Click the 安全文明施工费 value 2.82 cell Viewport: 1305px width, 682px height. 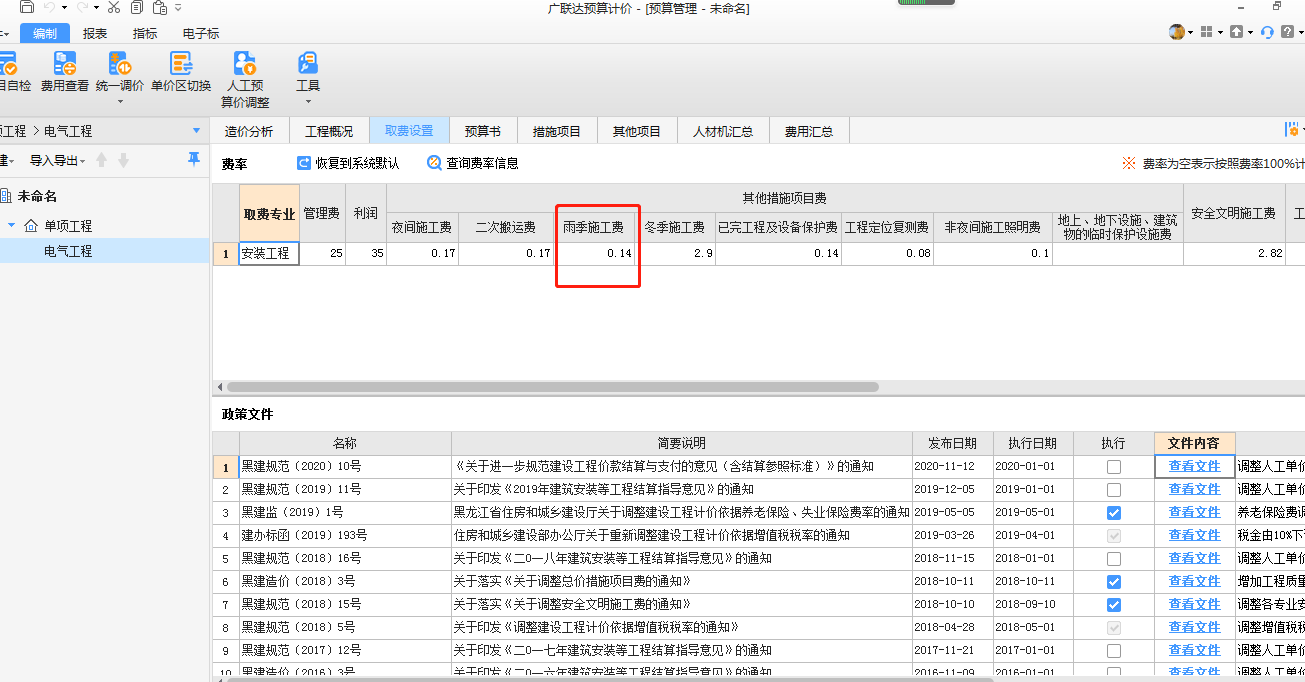pos(1234,254)
